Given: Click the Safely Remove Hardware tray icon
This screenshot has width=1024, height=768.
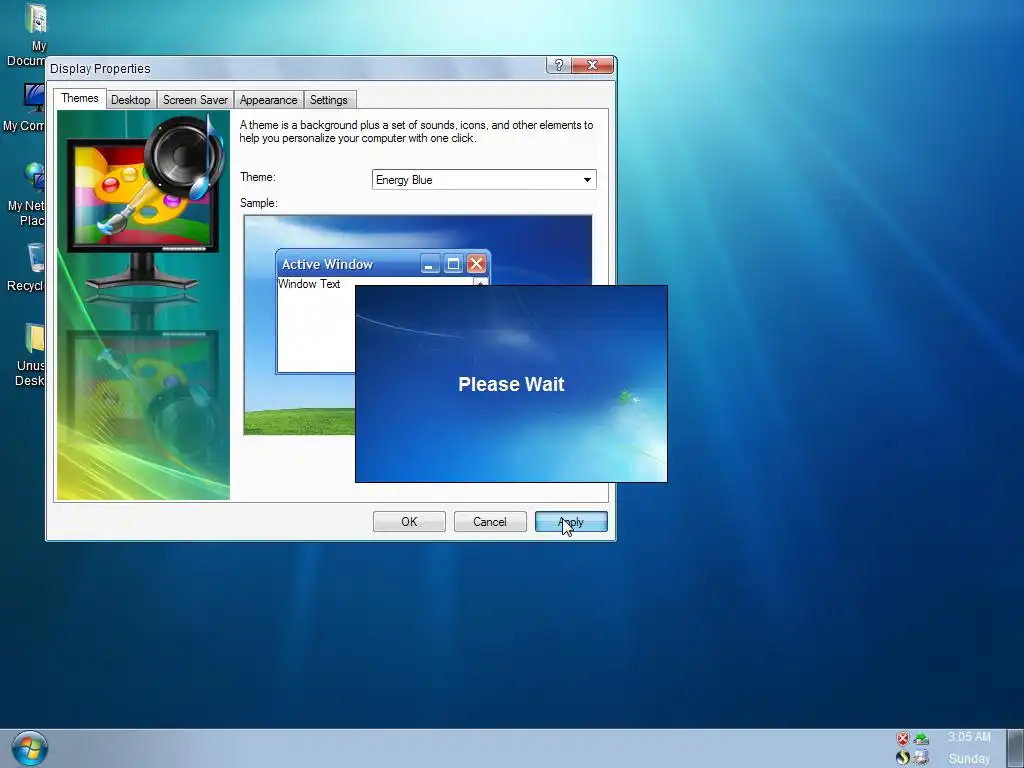Looking at the screenshot, I should (x=921, y=739).
